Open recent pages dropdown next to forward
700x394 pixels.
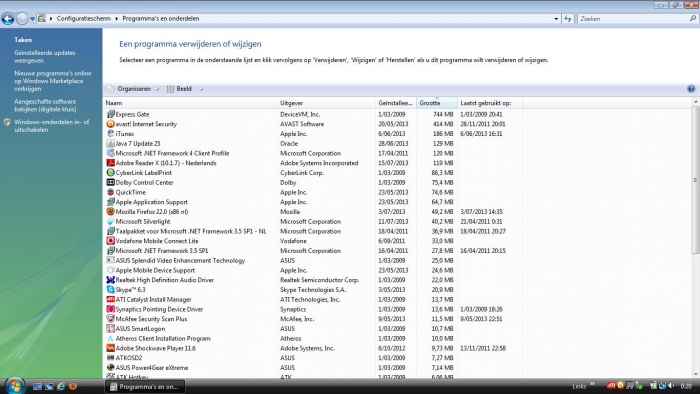(x=32, y=19)
